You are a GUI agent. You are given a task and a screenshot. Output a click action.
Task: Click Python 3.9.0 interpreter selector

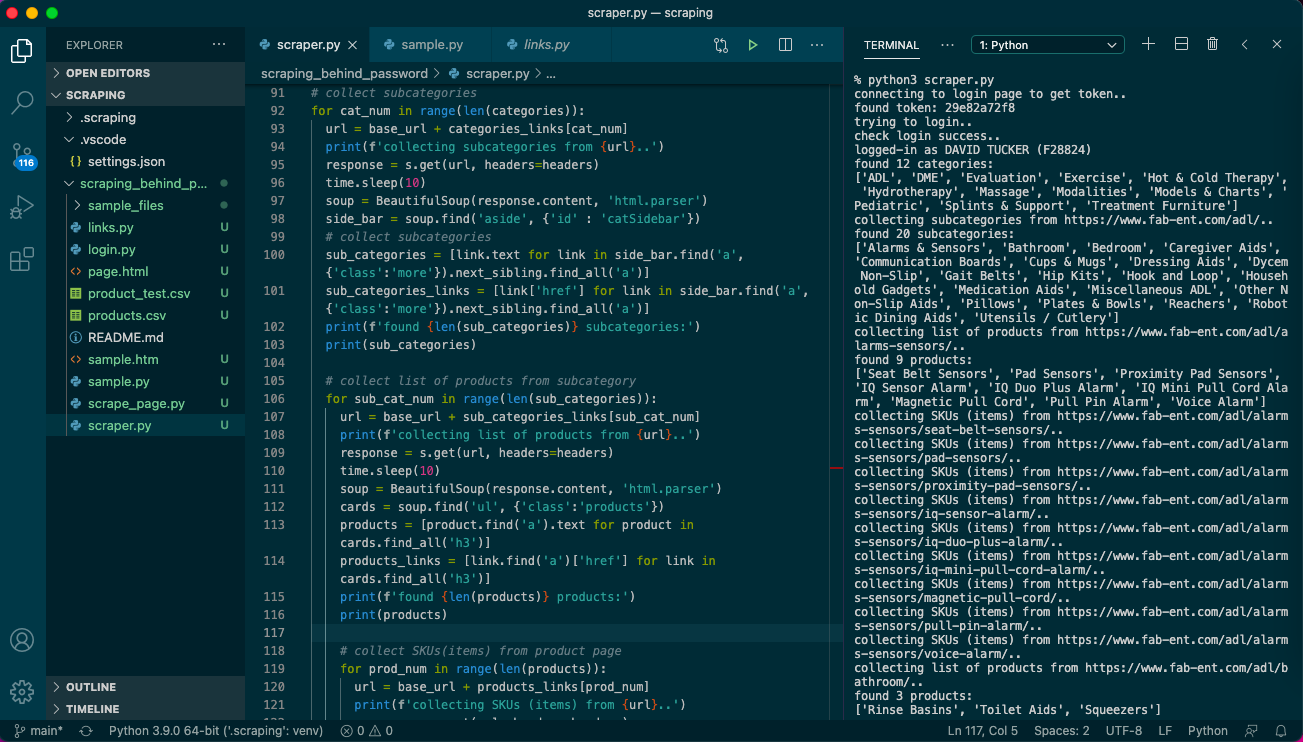217,731
